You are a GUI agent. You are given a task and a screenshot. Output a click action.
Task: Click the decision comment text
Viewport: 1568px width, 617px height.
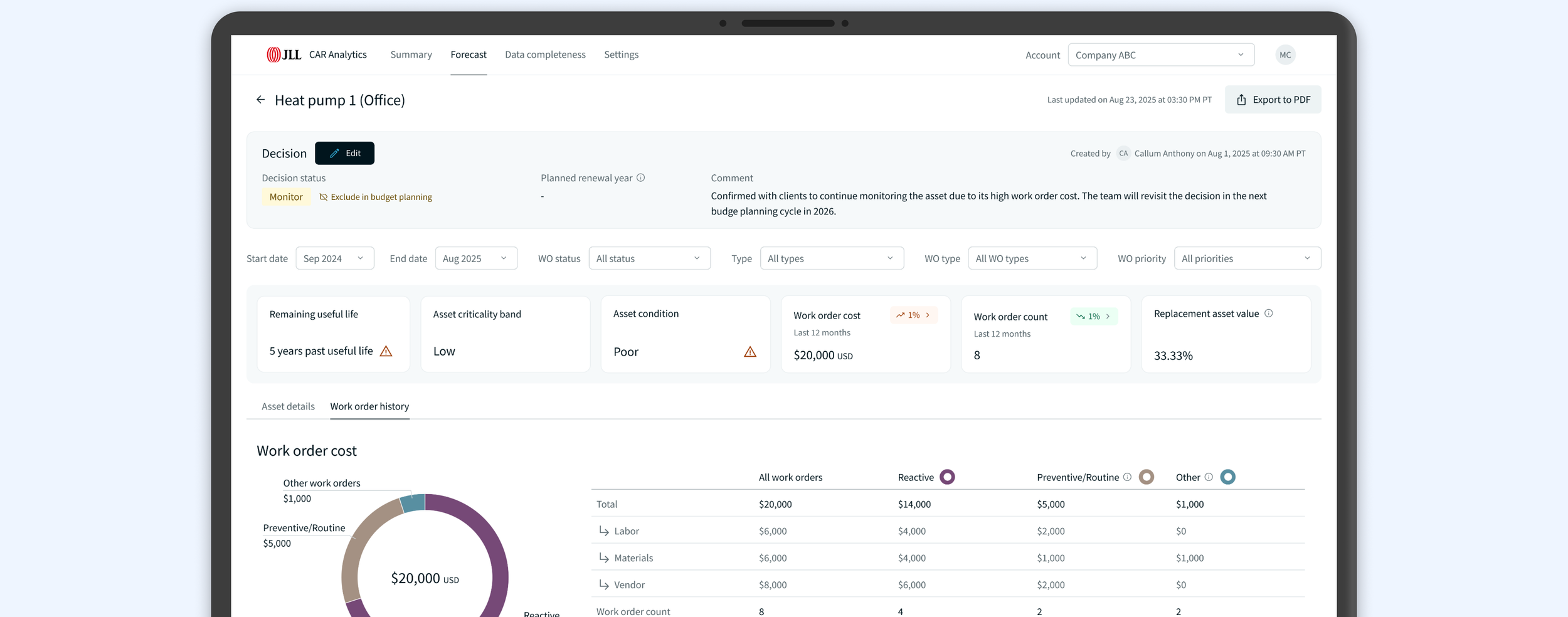tap(988, 204)
